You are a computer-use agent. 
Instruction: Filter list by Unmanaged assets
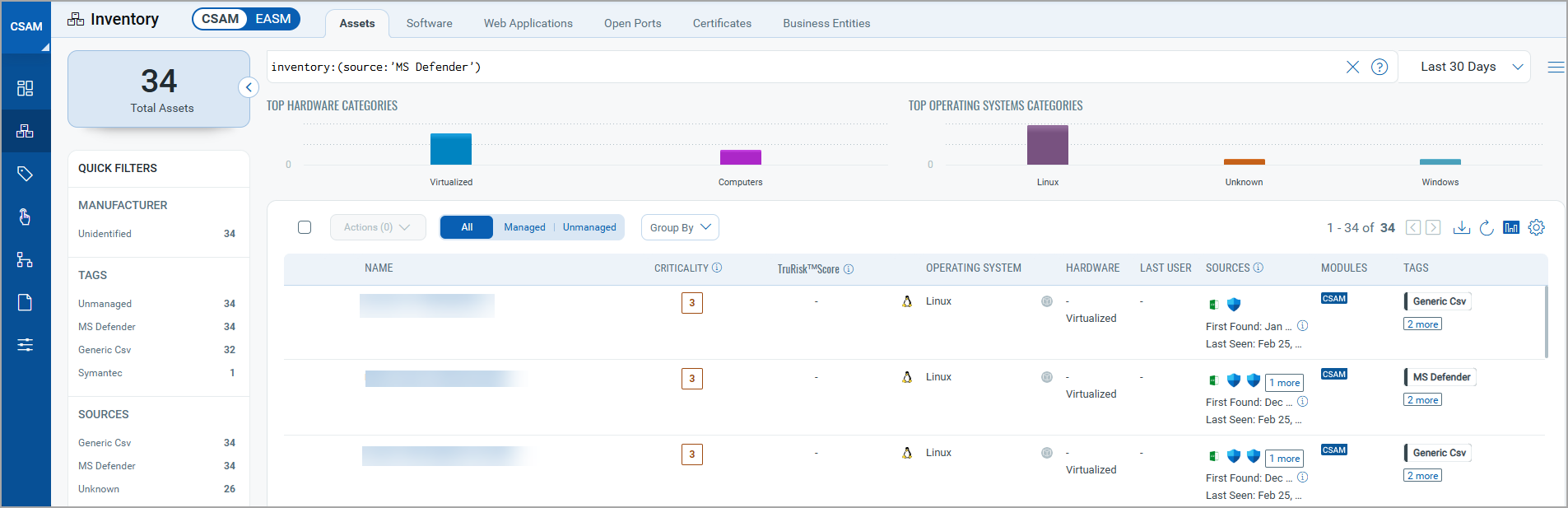[x=589, y=227]
